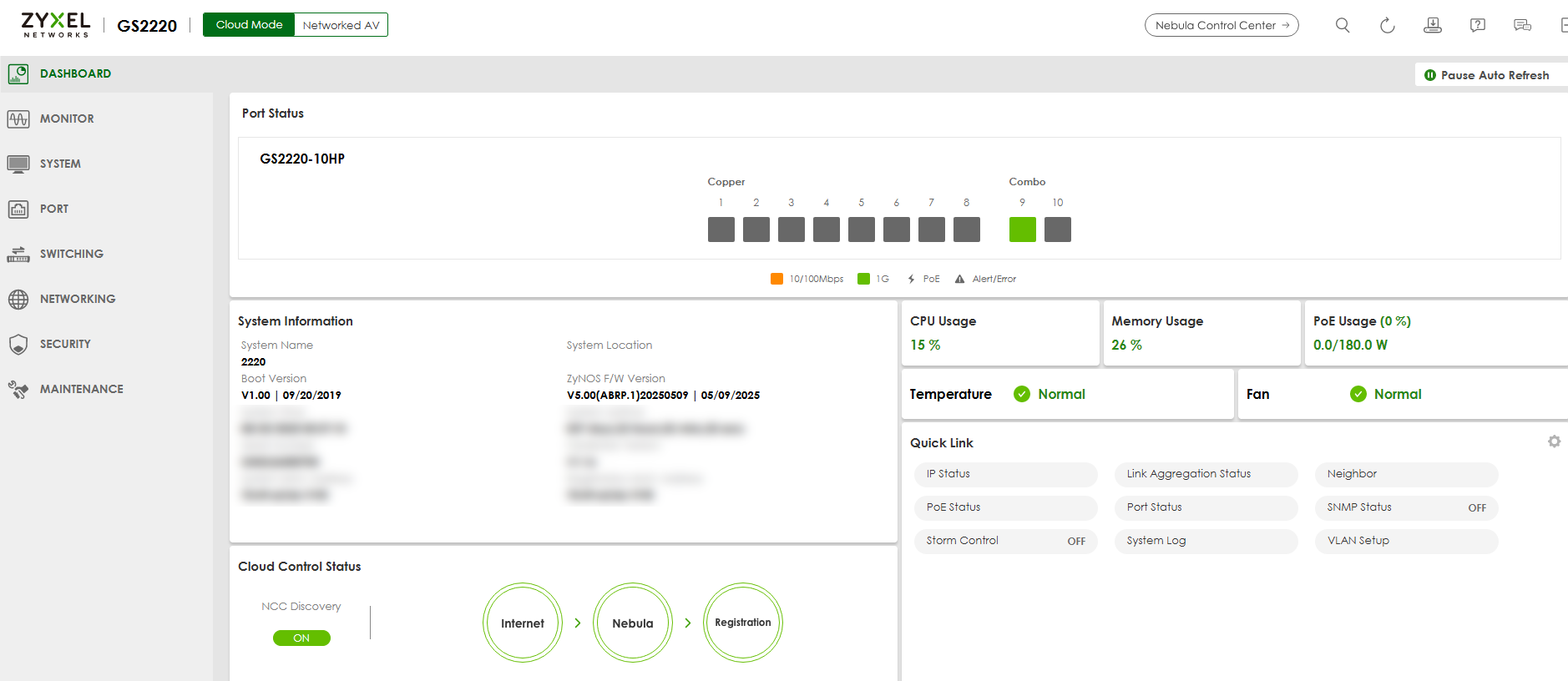Click the forum chat icon
Screen dimensions: 1568x681
1523,25
